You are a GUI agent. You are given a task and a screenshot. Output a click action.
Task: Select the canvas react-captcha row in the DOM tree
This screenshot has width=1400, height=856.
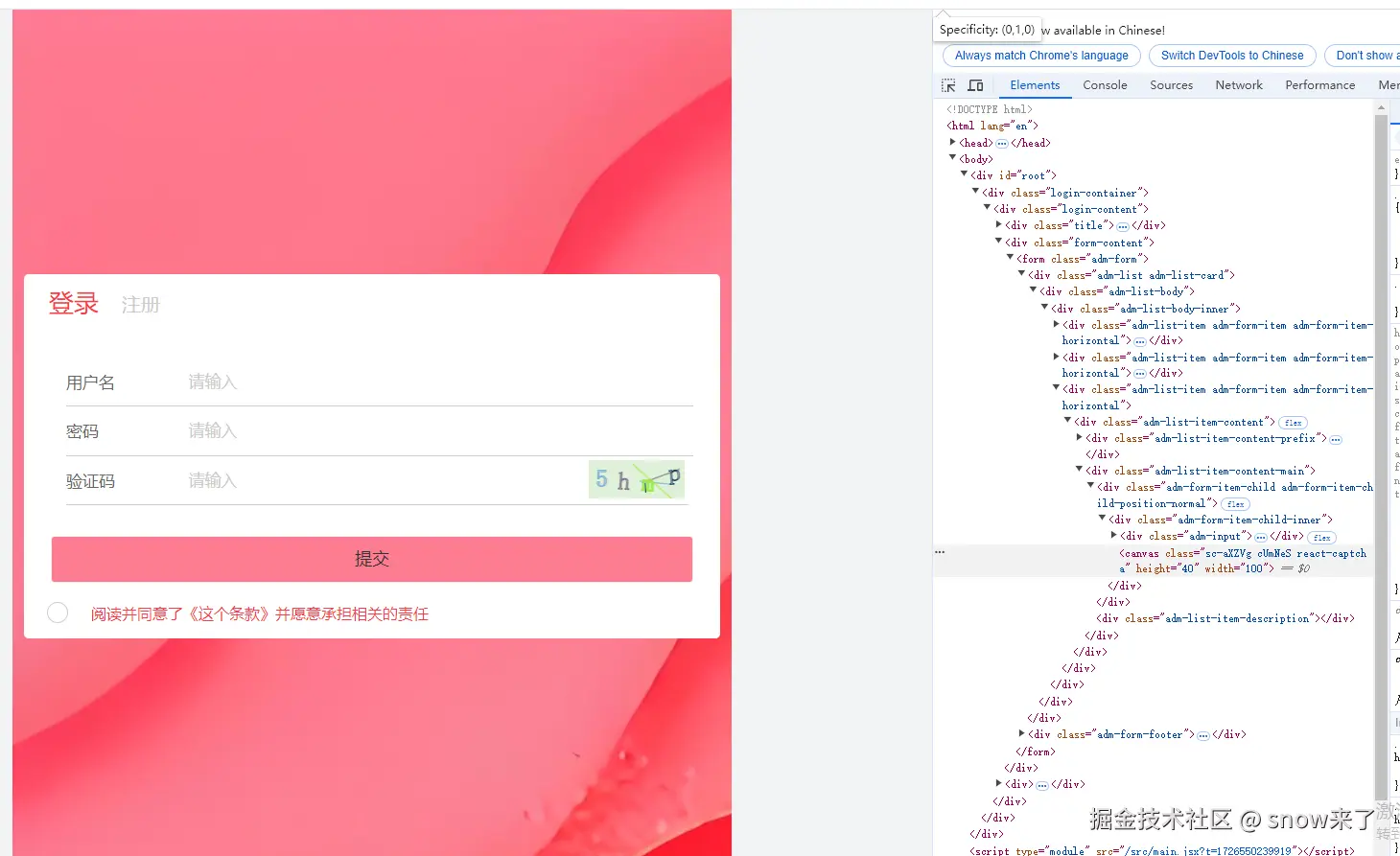[x=1155, y=561]
